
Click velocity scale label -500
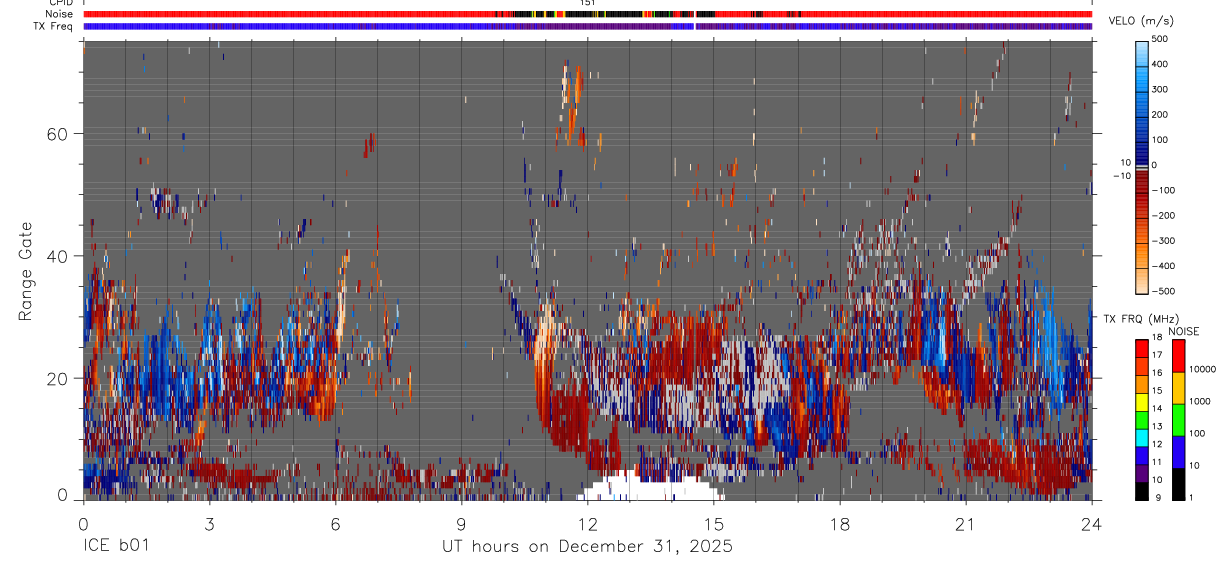tap(1163, 291)
